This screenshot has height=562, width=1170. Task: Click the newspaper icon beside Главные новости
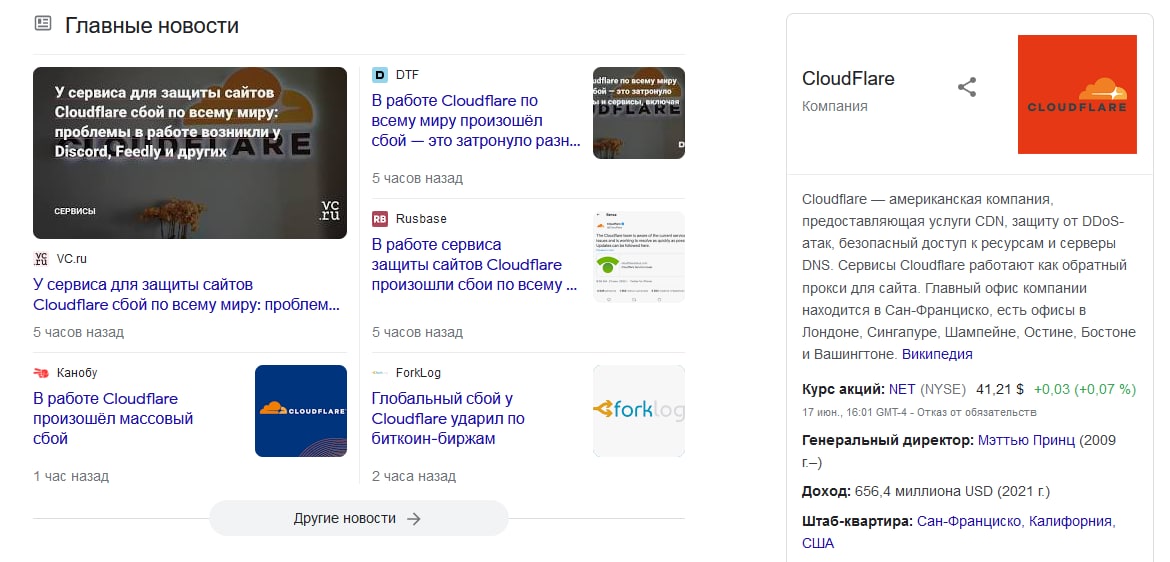[43, 24]
